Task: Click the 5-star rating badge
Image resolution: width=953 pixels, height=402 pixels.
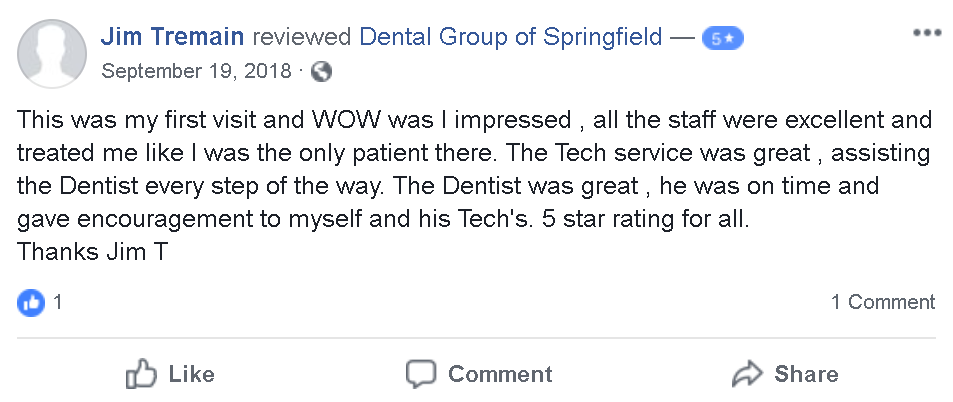Action: click(722, 39)
